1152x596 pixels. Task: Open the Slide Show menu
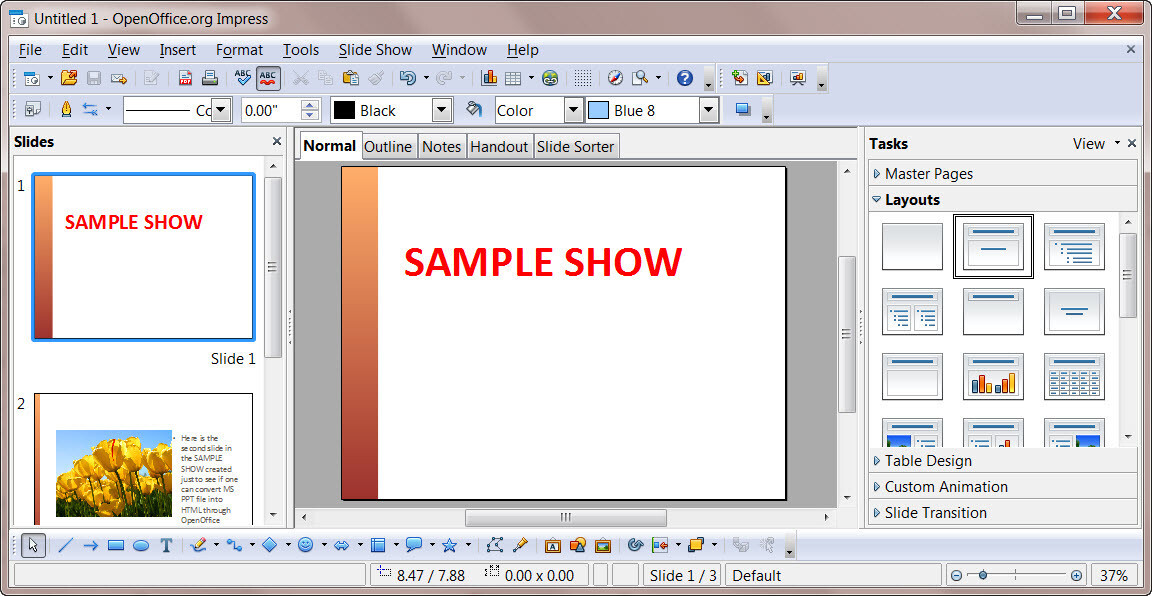pyautogui.click(x=375, y=50)
